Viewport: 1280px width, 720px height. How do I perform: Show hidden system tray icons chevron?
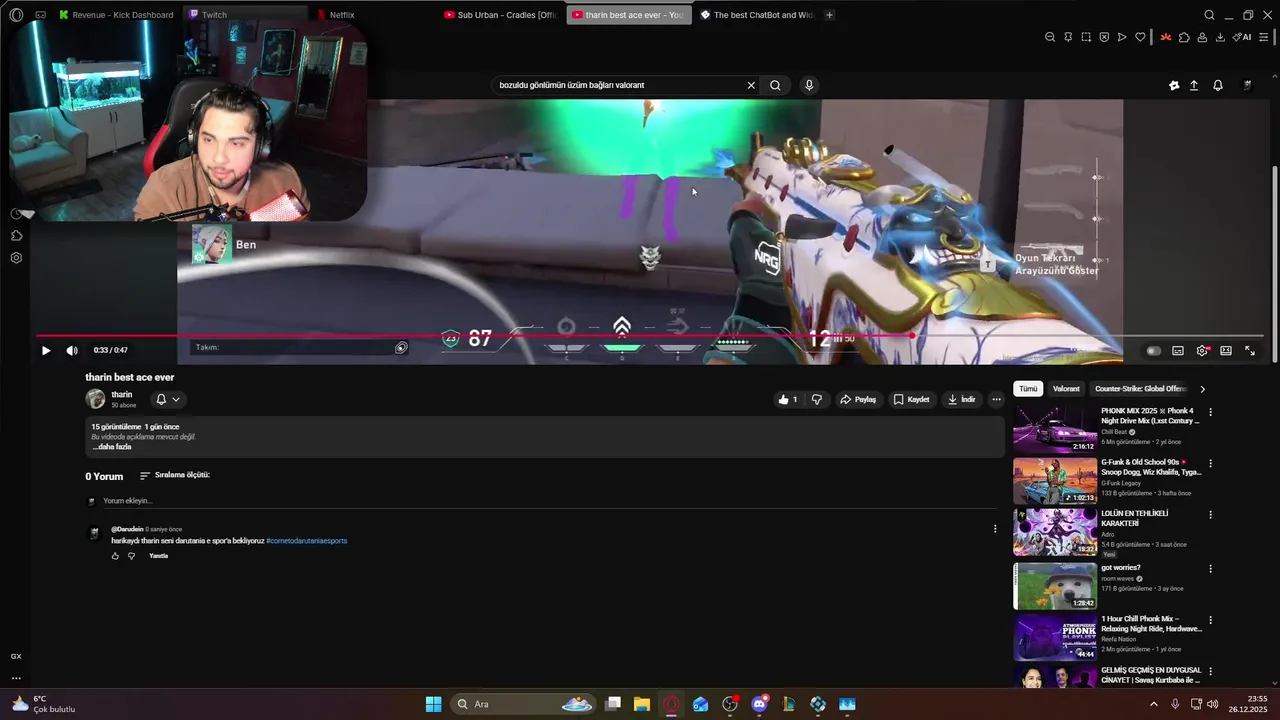pos(1153,704)
